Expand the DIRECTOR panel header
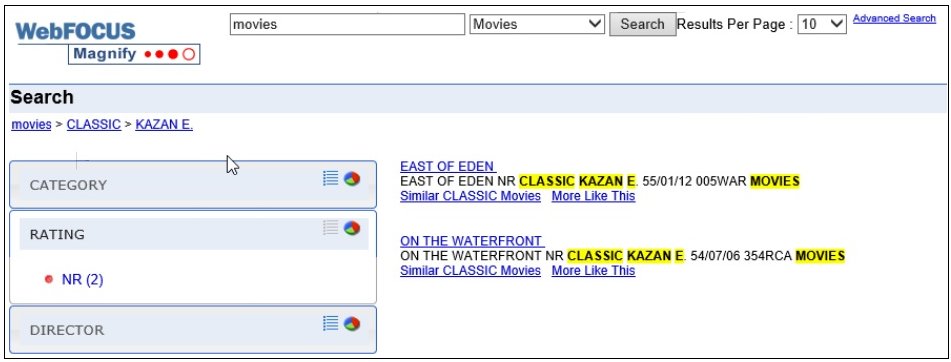 pos(193,330)
